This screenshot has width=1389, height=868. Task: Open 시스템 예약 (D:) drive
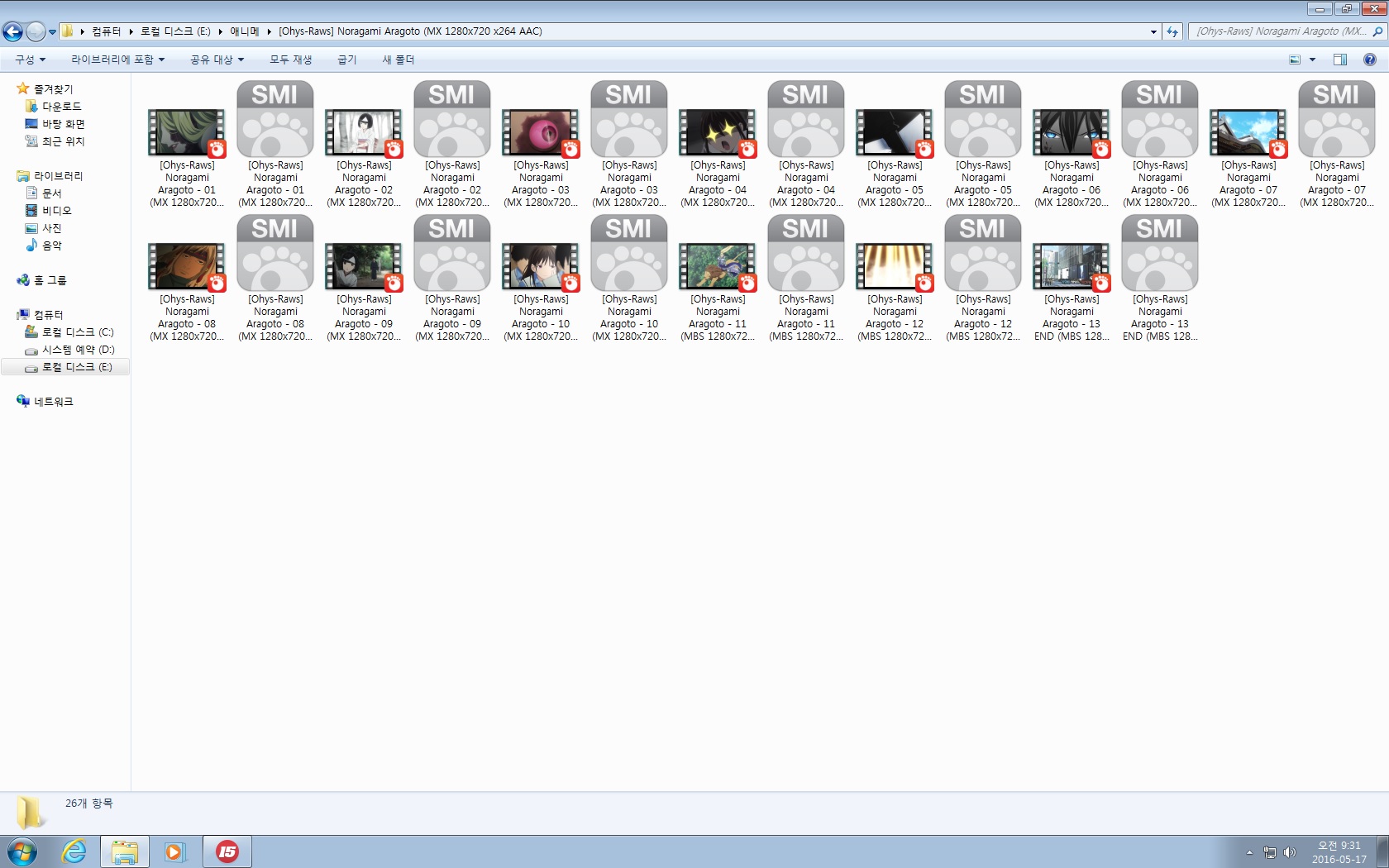(70, 349)
